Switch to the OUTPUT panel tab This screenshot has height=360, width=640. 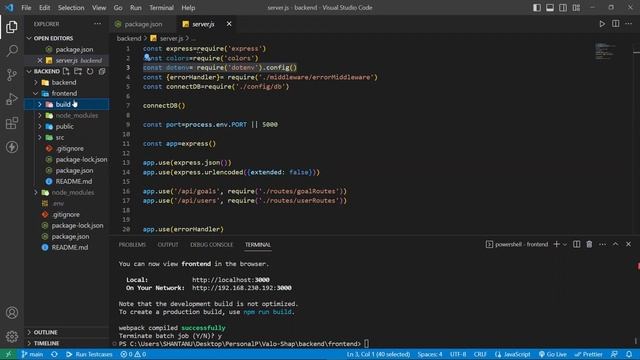[168, 244]
